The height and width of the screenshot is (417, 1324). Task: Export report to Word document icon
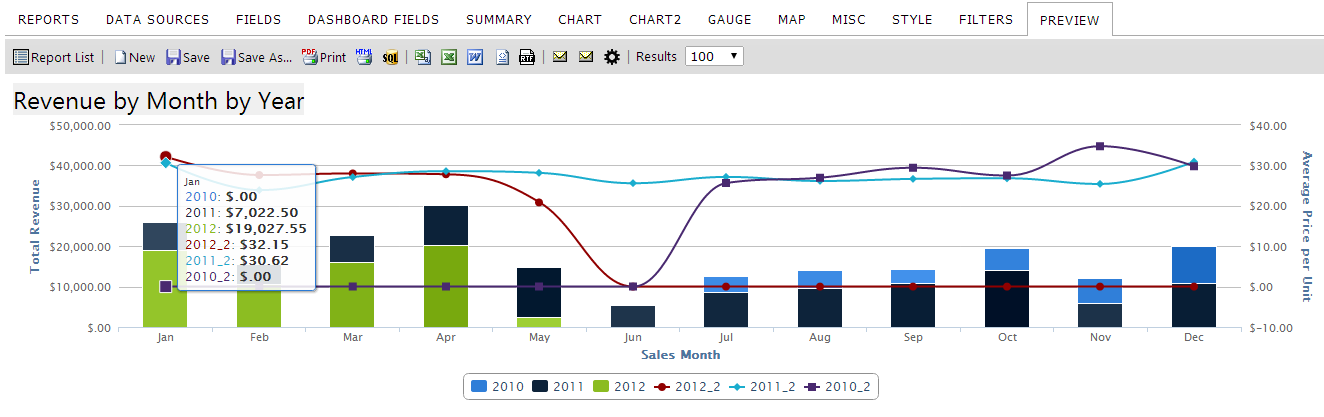tap(475, 57)
